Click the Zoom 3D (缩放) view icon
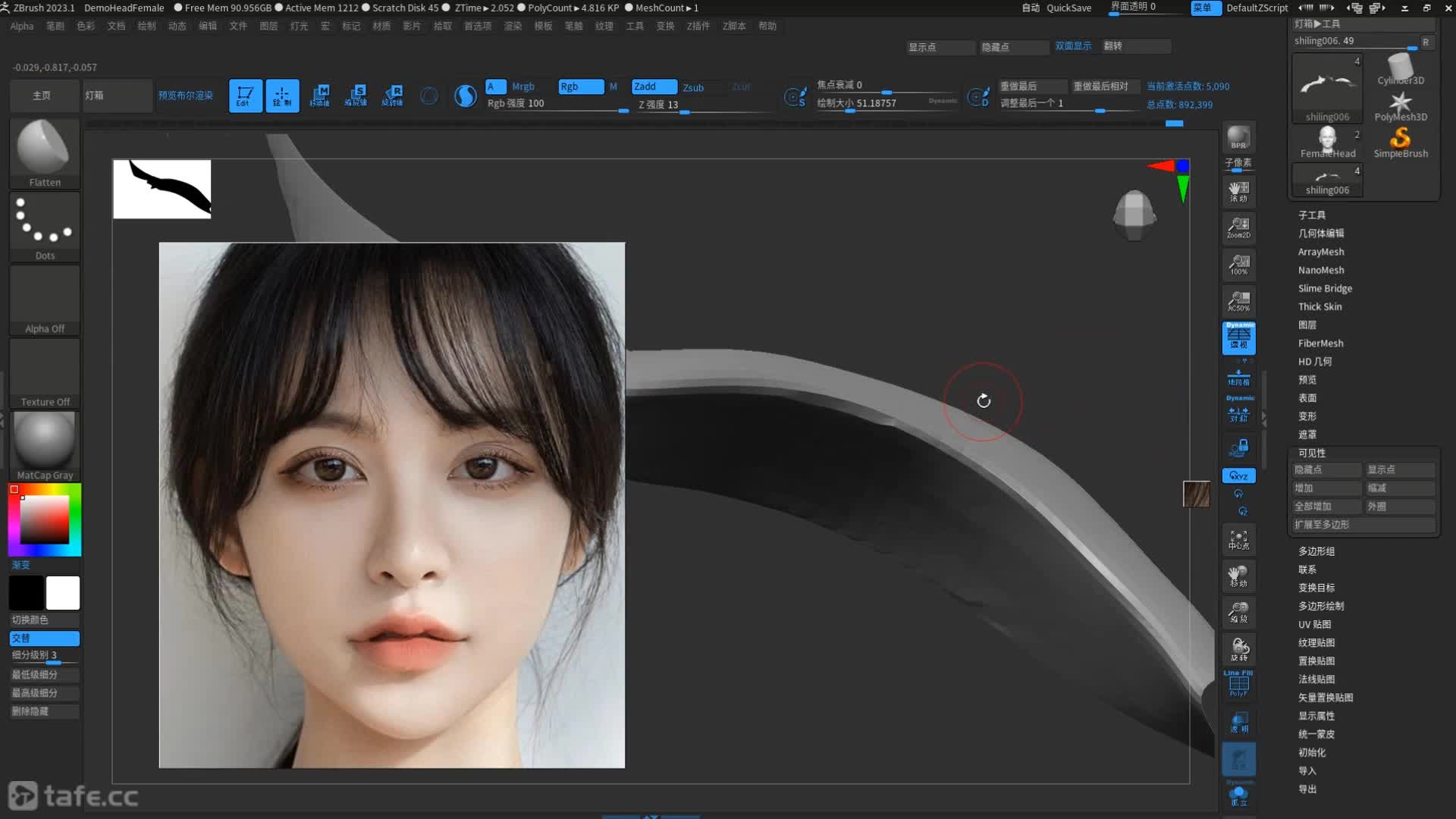Screen dimensions: 1456x819 1238,613
